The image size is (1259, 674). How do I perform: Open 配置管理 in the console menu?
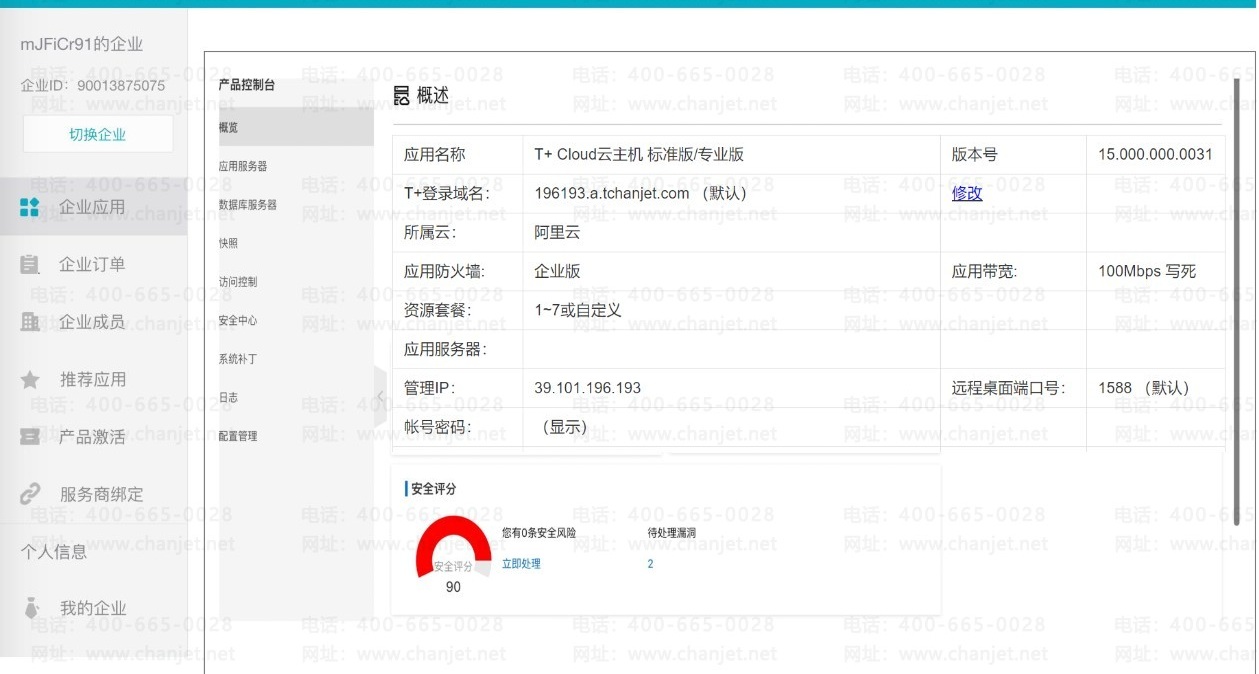(x=238, y=436)
